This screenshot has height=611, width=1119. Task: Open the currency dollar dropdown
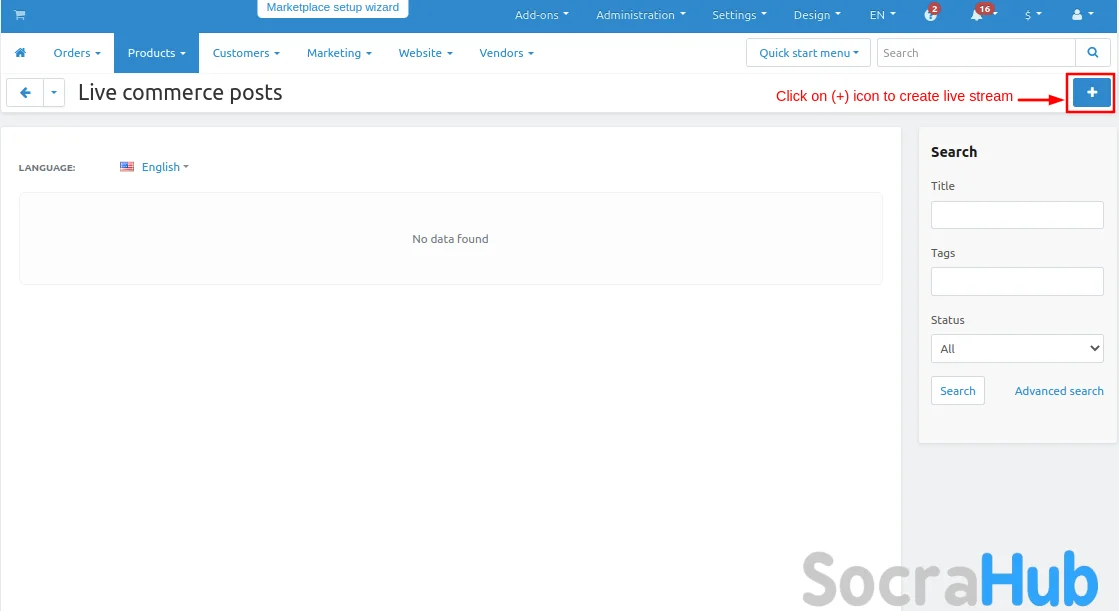[x=1033, y=15]
